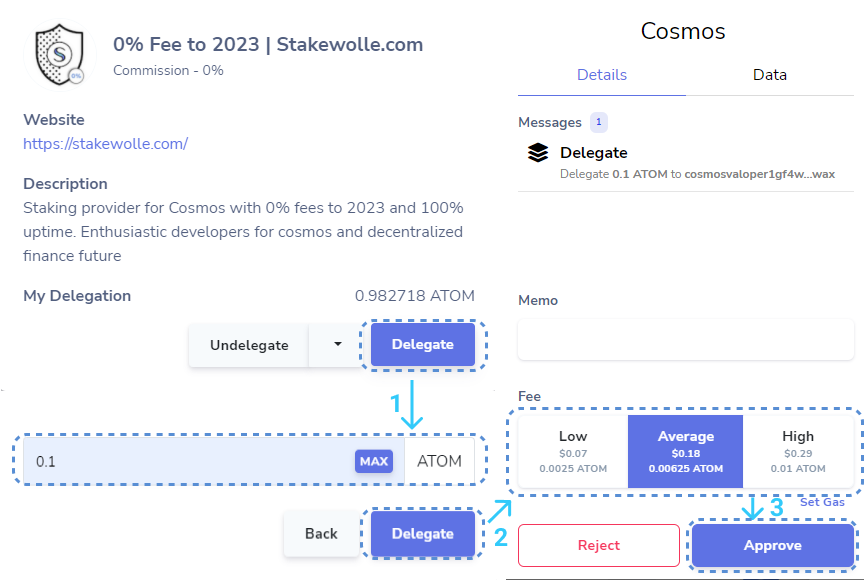This screenshot has width=864, height=580.
Task: Click the messages count badge
Action: pyautogui.click(x=599, y=122)
